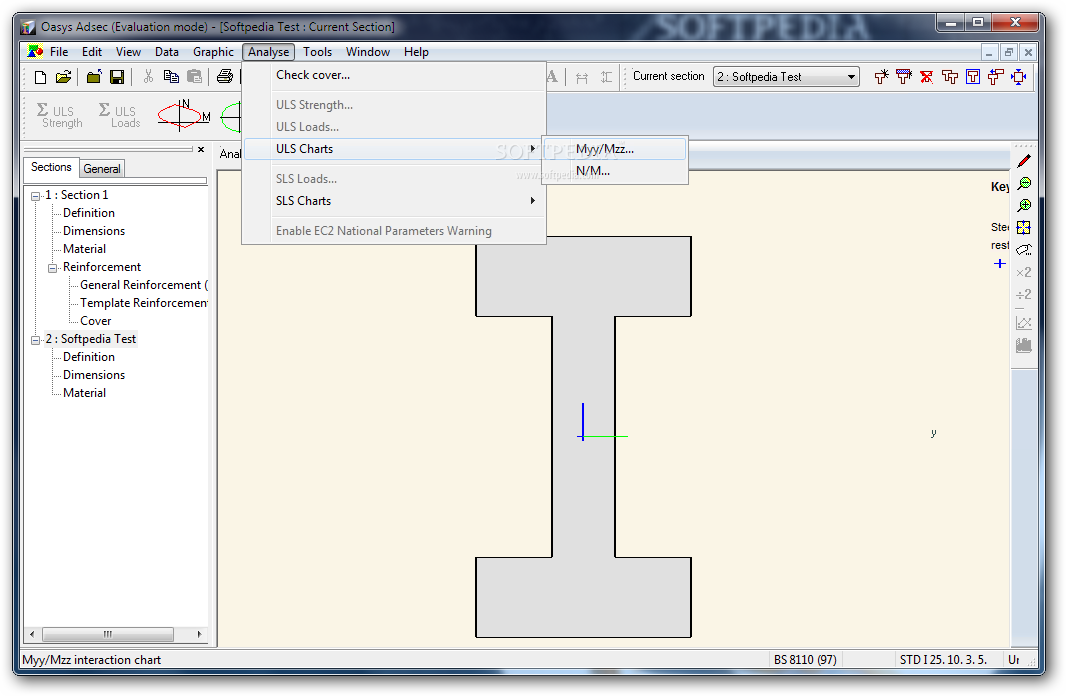This screenshot has width=1066, height=696.
Task: Open the Data menu
Action: click(167, 52)
